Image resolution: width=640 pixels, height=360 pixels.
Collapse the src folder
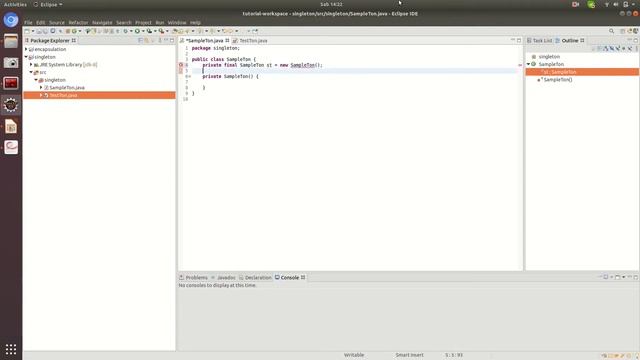pyautogui.click(x=31, y=72)
